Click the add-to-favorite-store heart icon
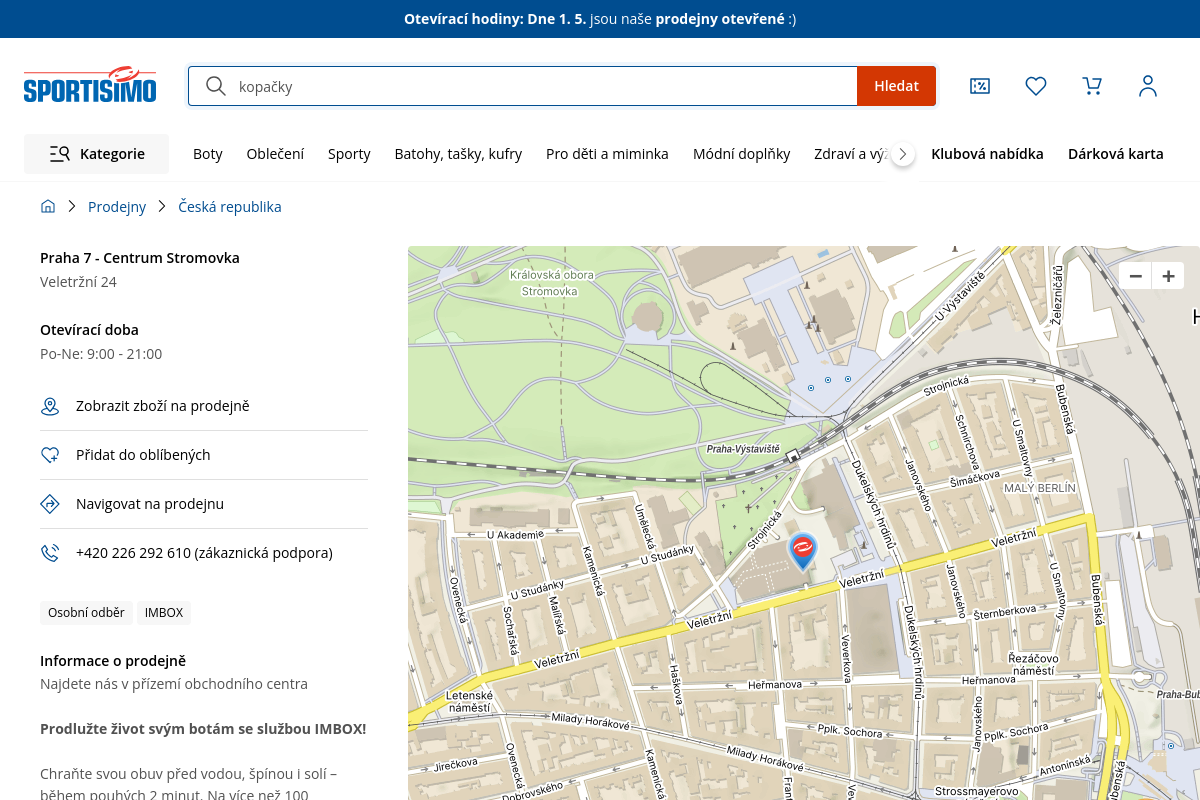 point(50,455)
